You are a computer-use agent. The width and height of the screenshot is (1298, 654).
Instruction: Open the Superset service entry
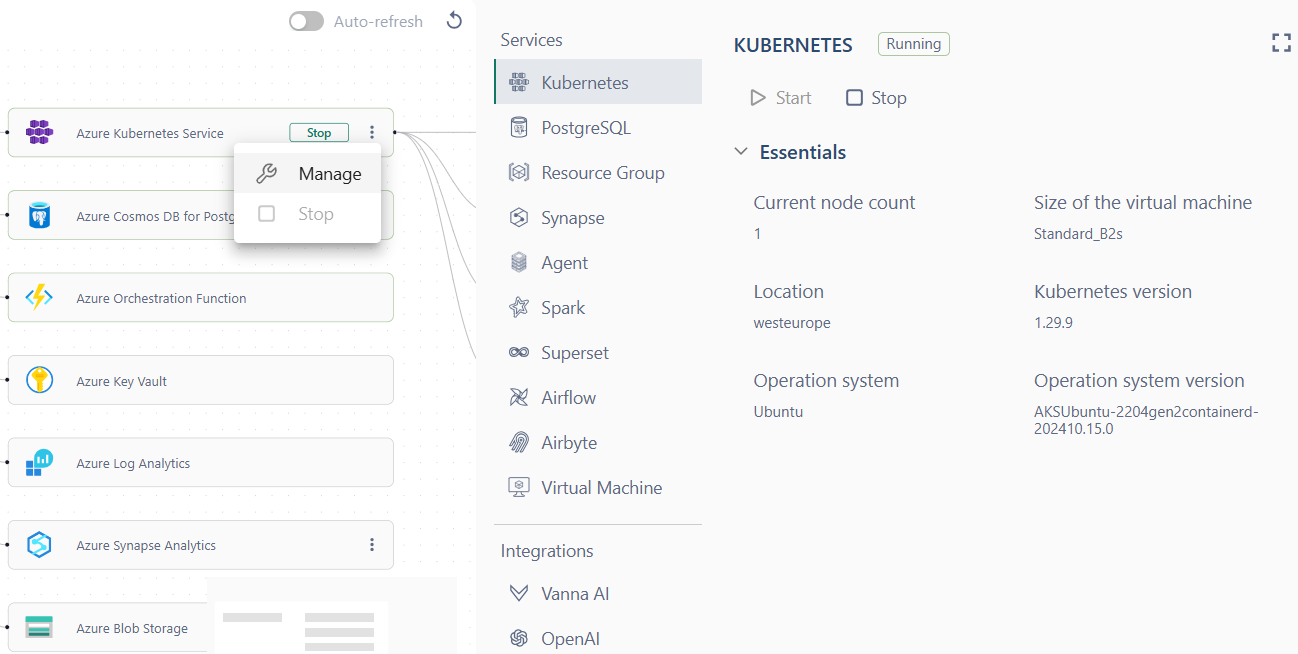[598, 352]
